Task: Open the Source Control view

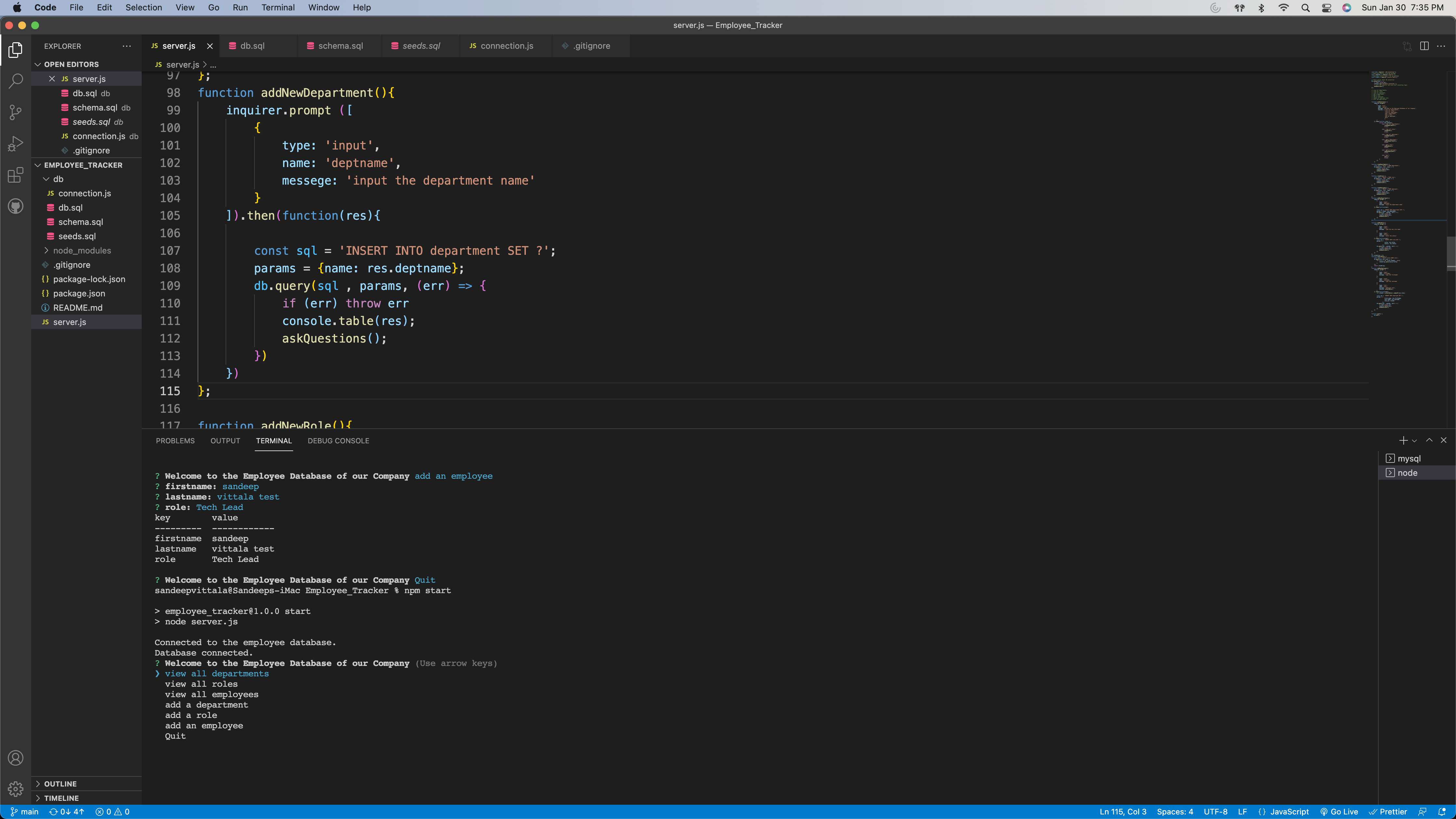Action: tap(15, 112)
